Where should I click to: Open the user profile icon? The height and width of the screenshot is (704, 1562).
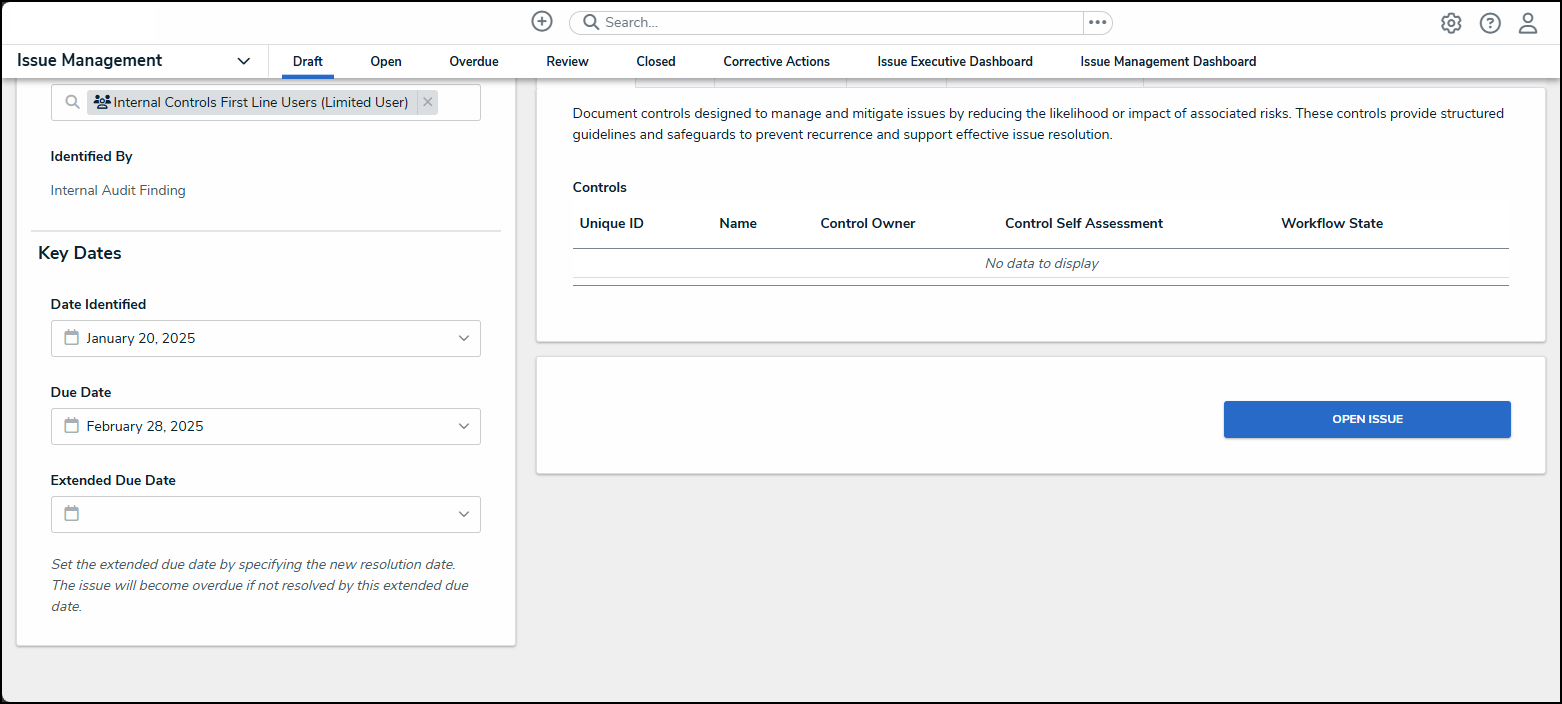(1528, 23)
